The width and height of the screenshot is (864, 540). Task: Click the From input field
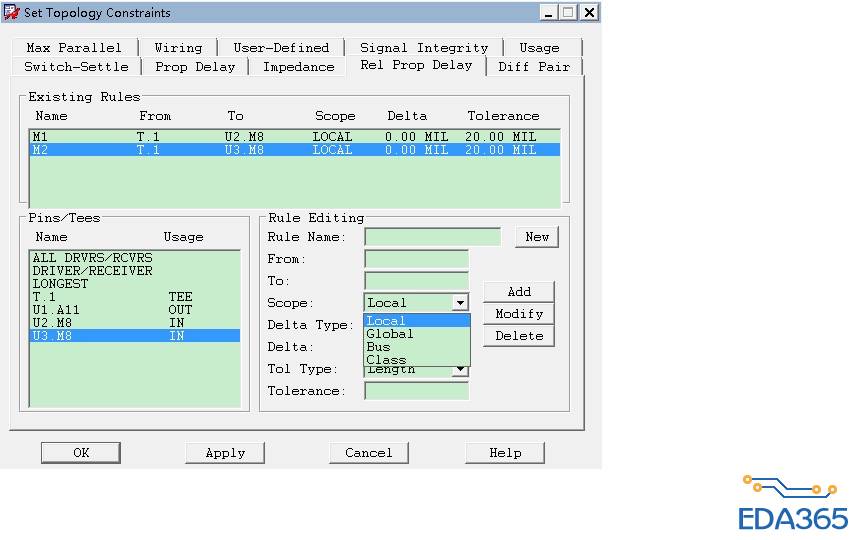click(417, 259)
